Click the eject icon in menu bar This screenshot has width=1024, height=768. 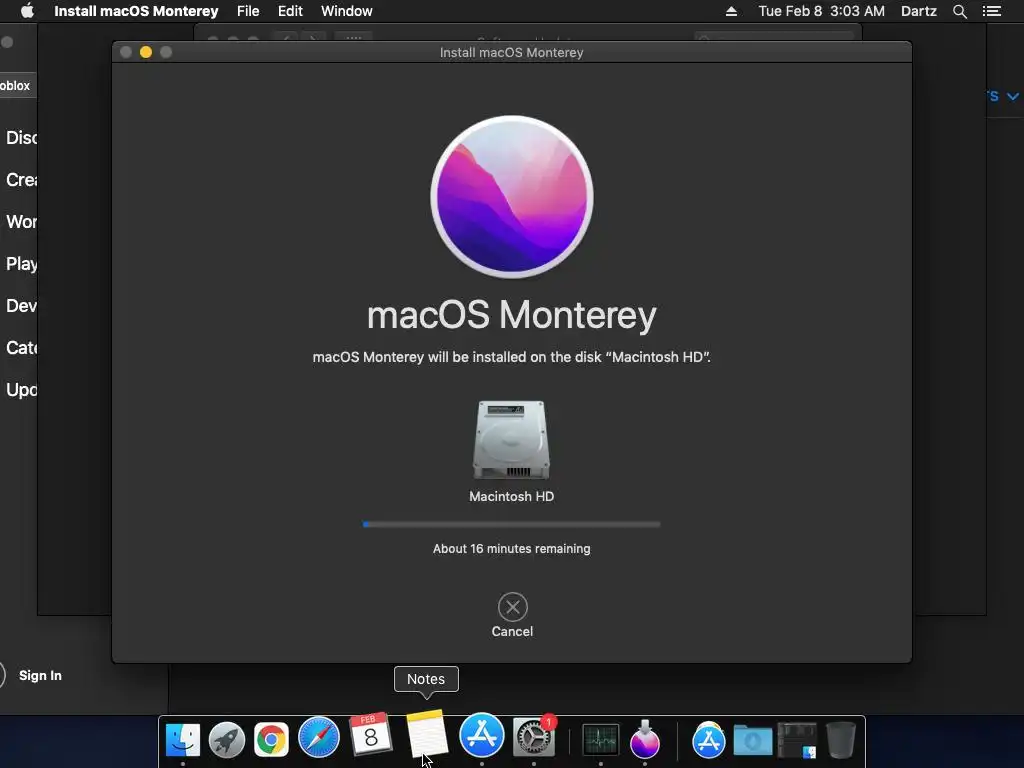coord(731,11)
